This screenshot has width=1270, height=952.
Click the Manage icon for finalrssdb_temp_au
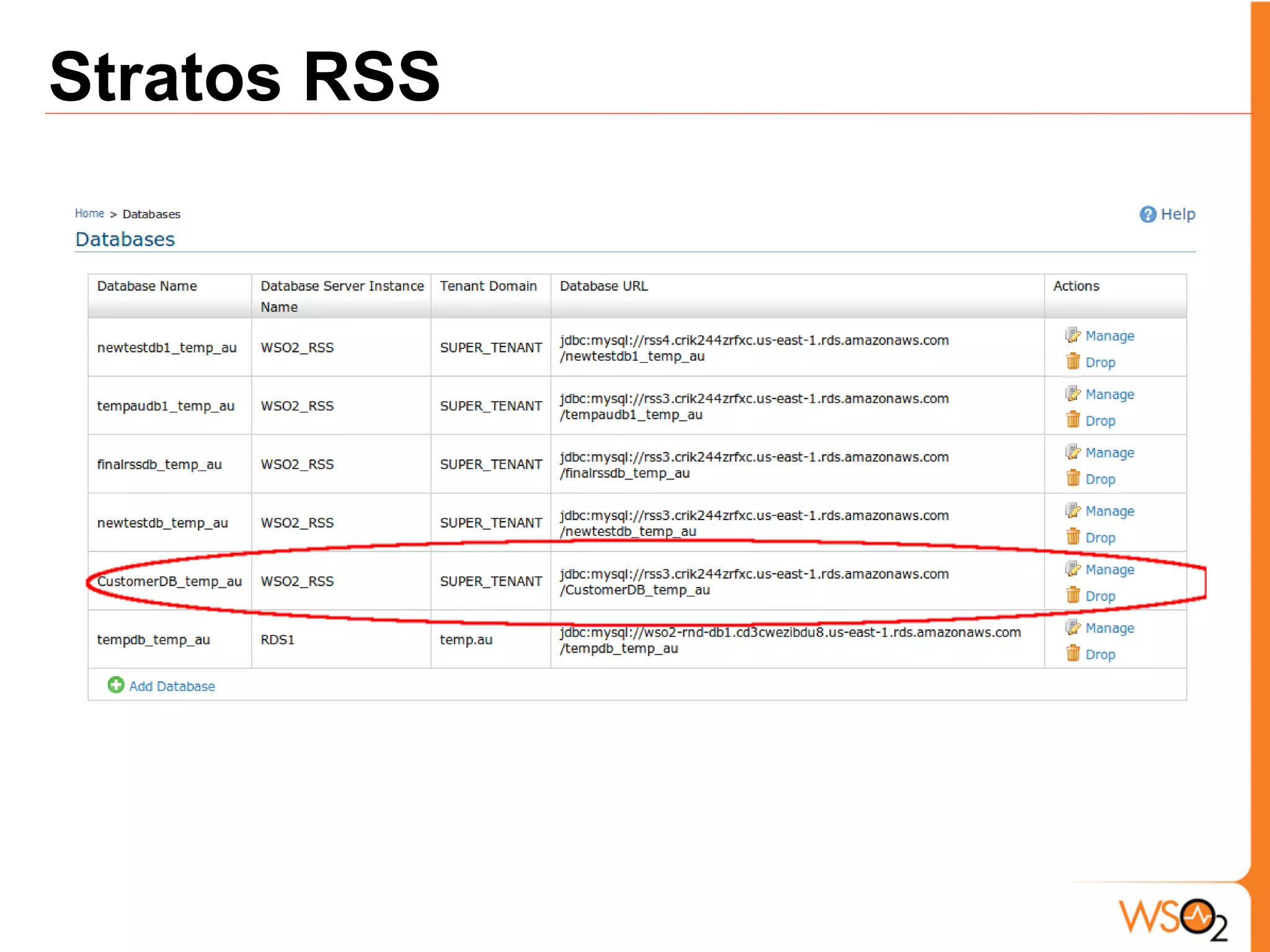(1073, 452)
